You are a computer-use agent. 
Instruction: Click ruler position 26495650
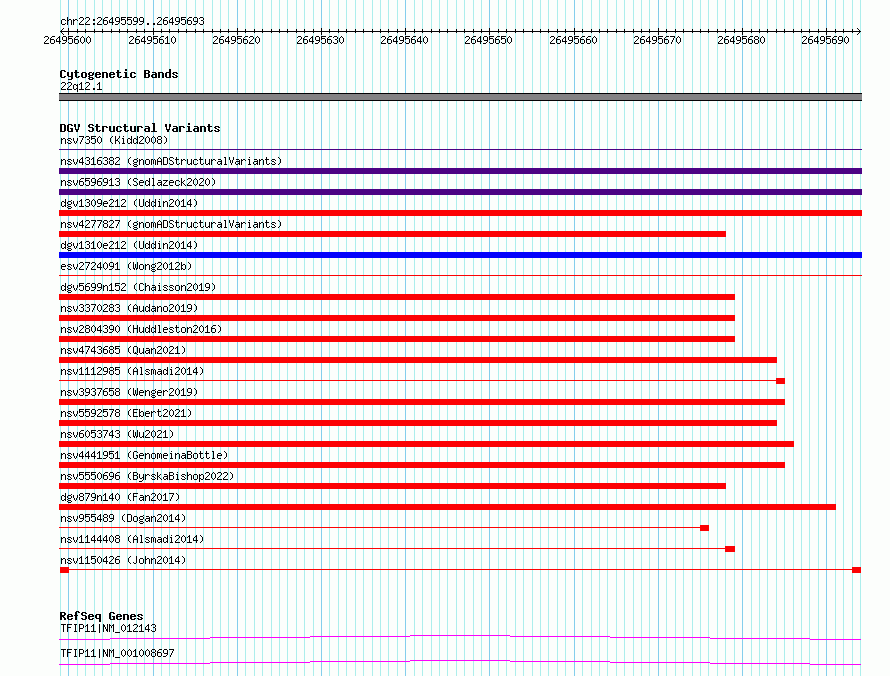point(488,40)
